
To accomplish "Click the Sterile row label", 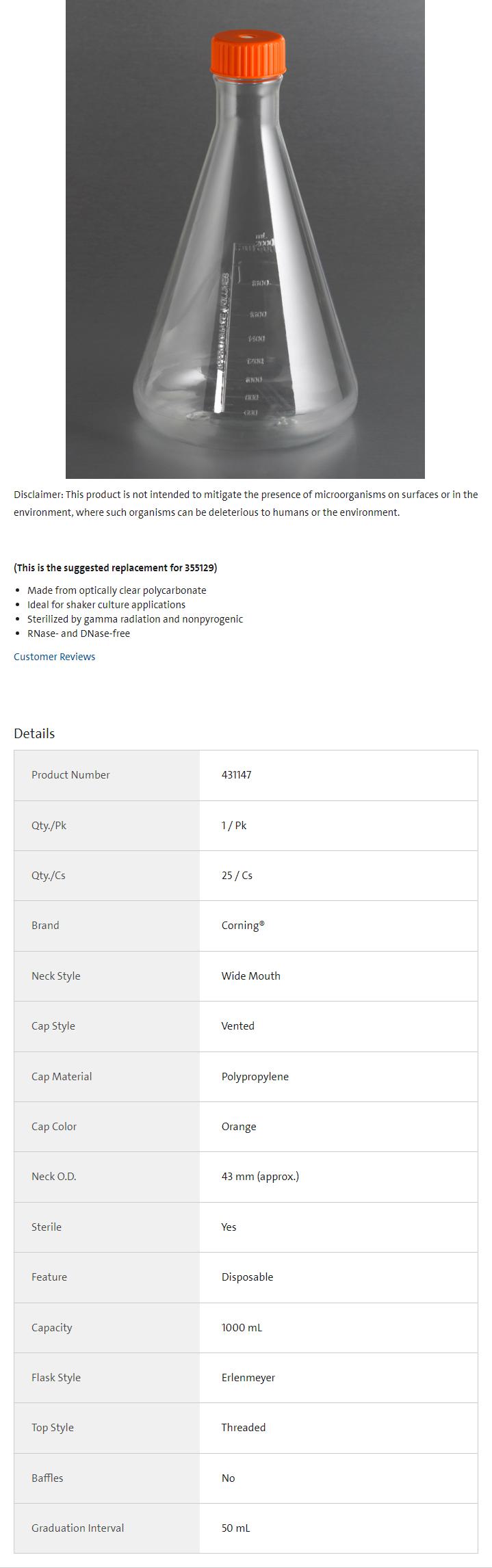I will tap(47, 1227).
